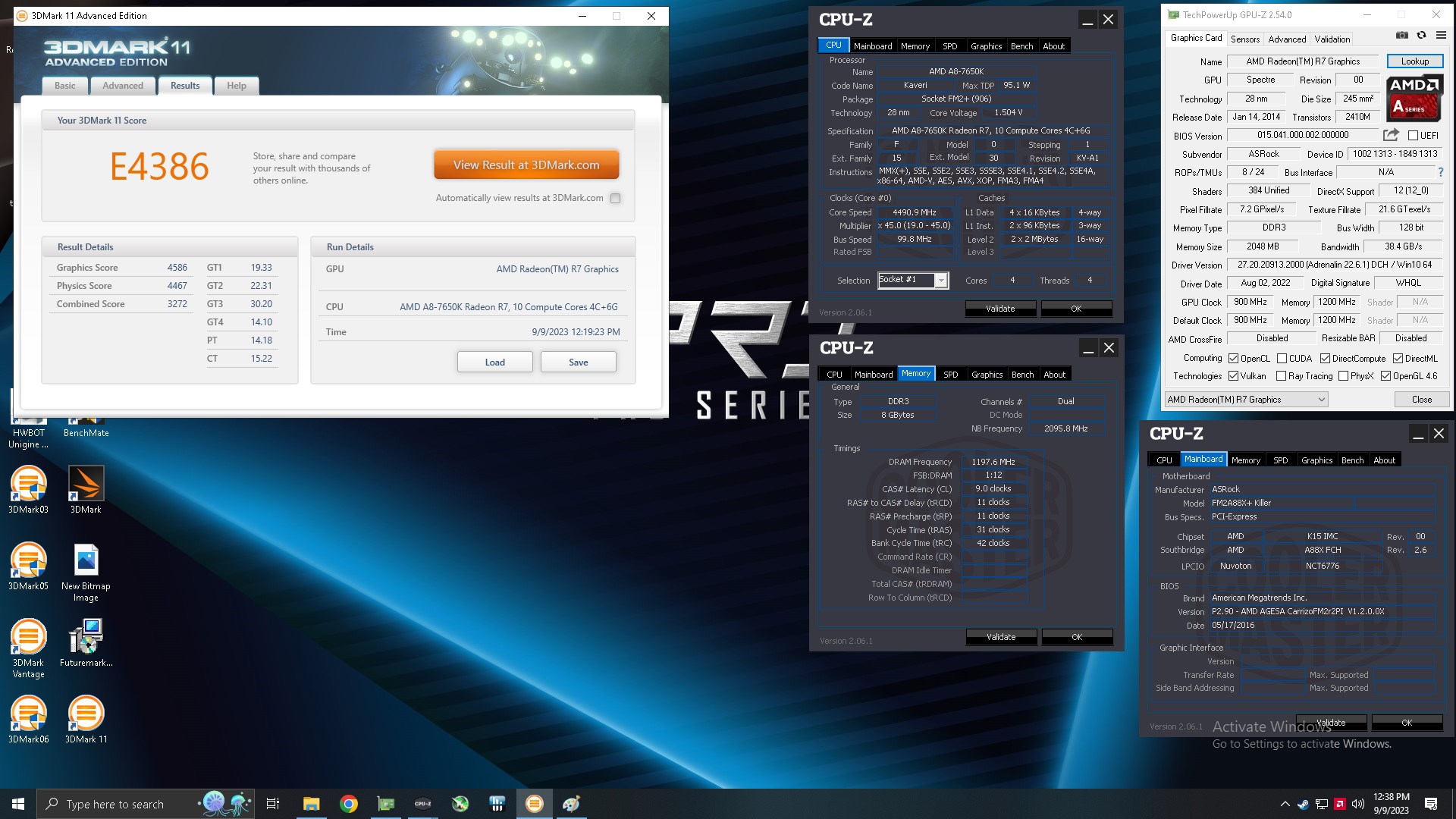The height and width of the screenshot is (819, 1456).
Task: Click the BIOS export share icon in GPU-Z
Action: (x=1391, y=135)
